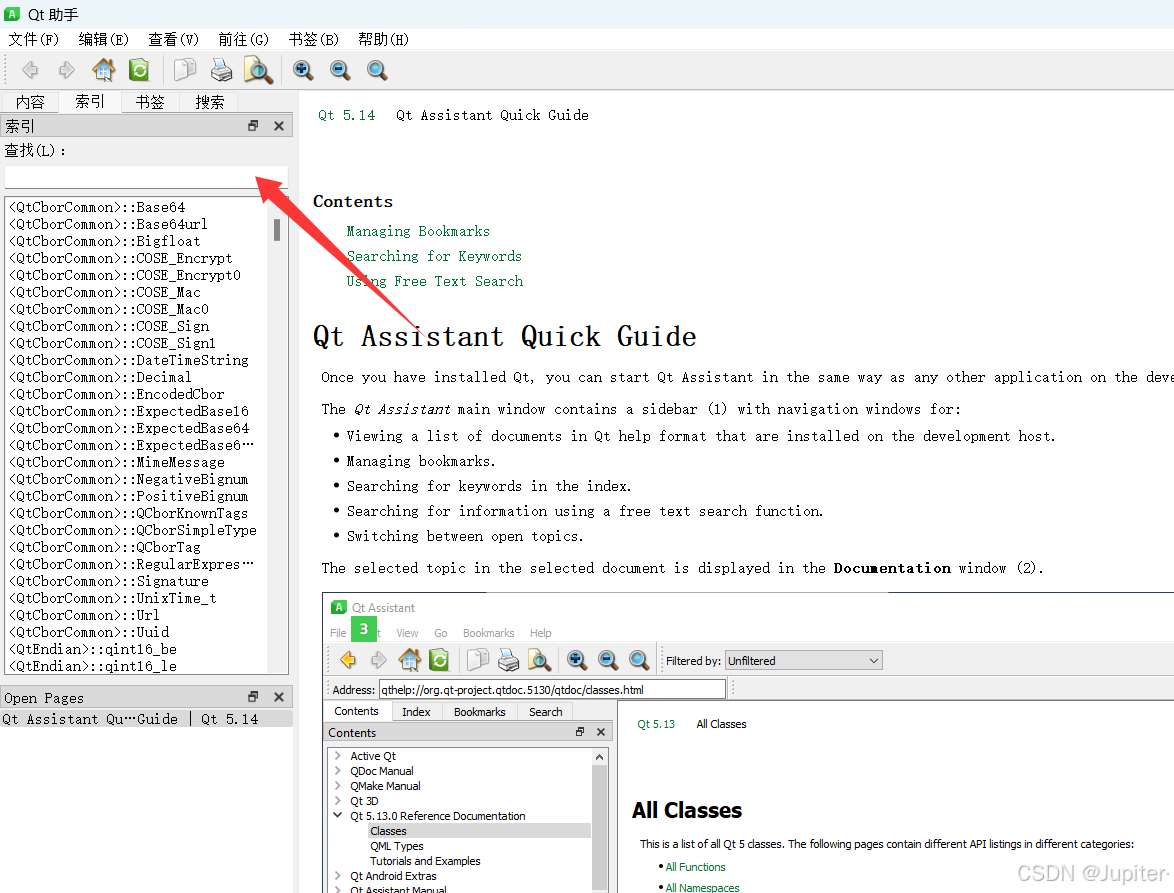Select <QtCborCommon>::Base64url index entry
The width and height of the screenshot is (1174, 893).
point(108,224)
